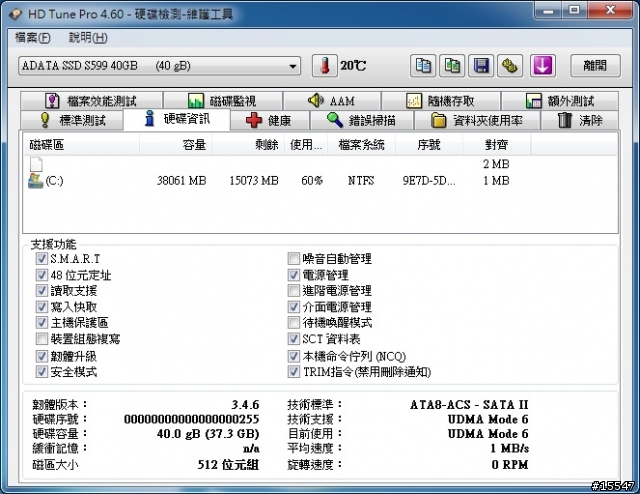The height and width of the screenshot is (494, 640).
Task: Click the 檔案系統 column header
Action: pos(362,145)
